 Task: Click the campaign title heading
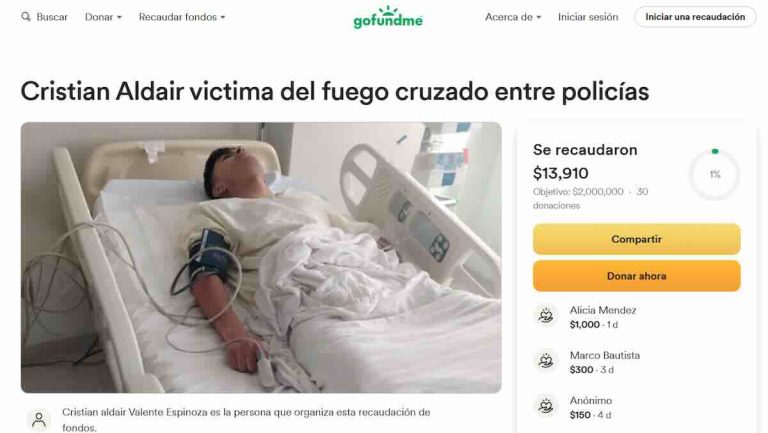(335, 92)
